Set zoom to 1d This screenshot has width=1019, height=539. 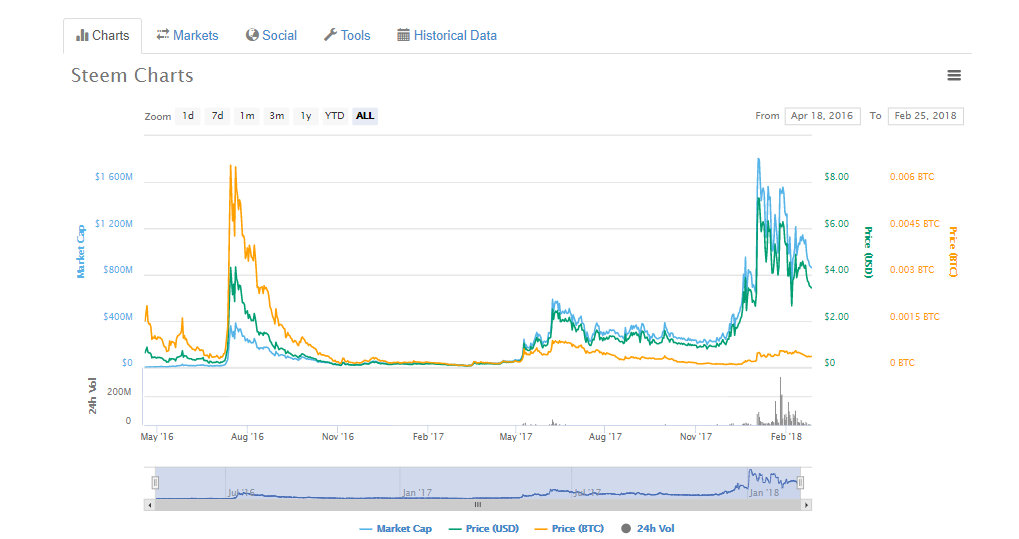tap(188, 116)
